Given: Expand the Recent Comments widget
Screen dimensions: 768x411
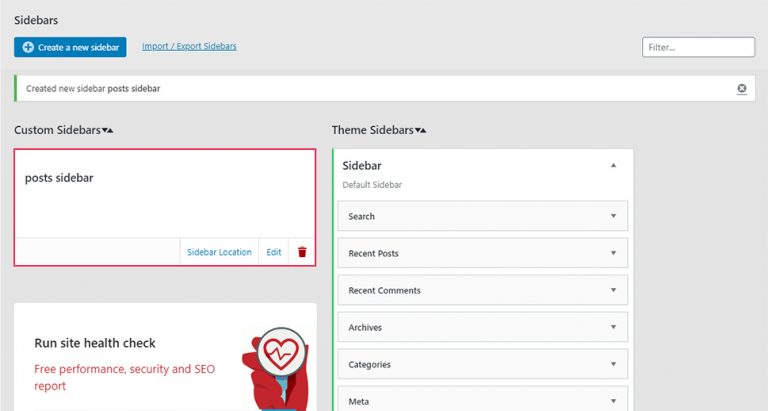Looking at the screenshot, I should click(613, 290).
